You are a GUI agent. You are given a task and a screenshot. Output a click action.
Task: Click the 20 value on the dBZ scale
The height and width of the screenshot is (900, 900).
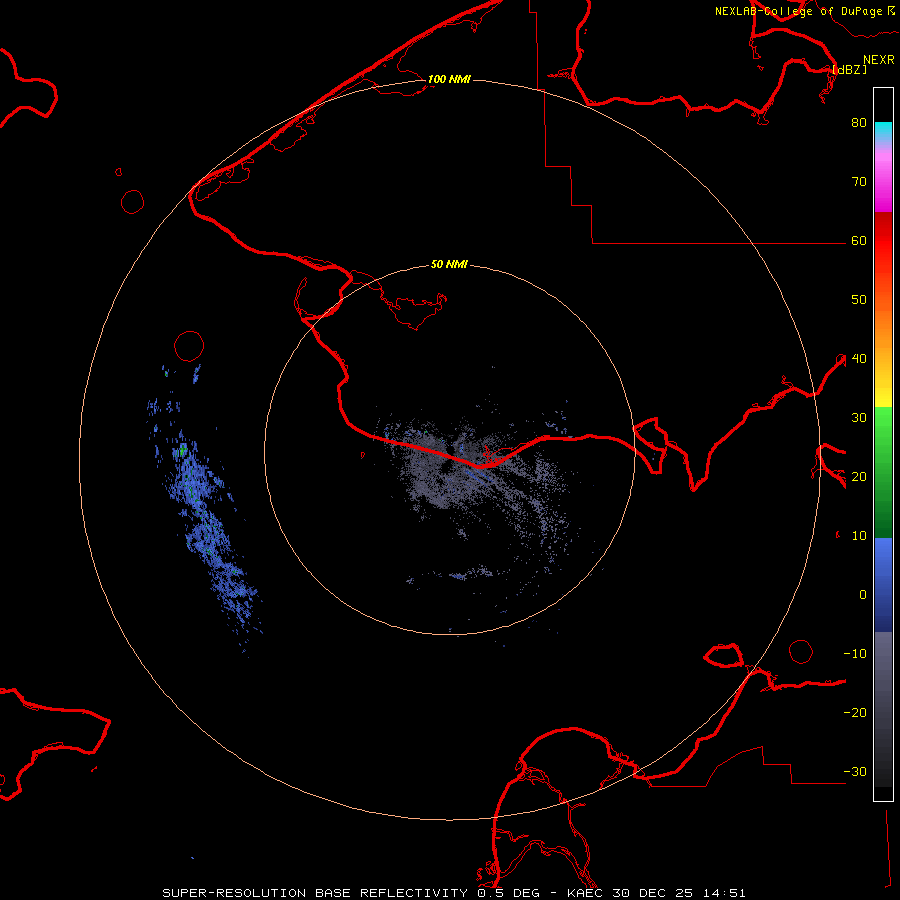[859, 476]
